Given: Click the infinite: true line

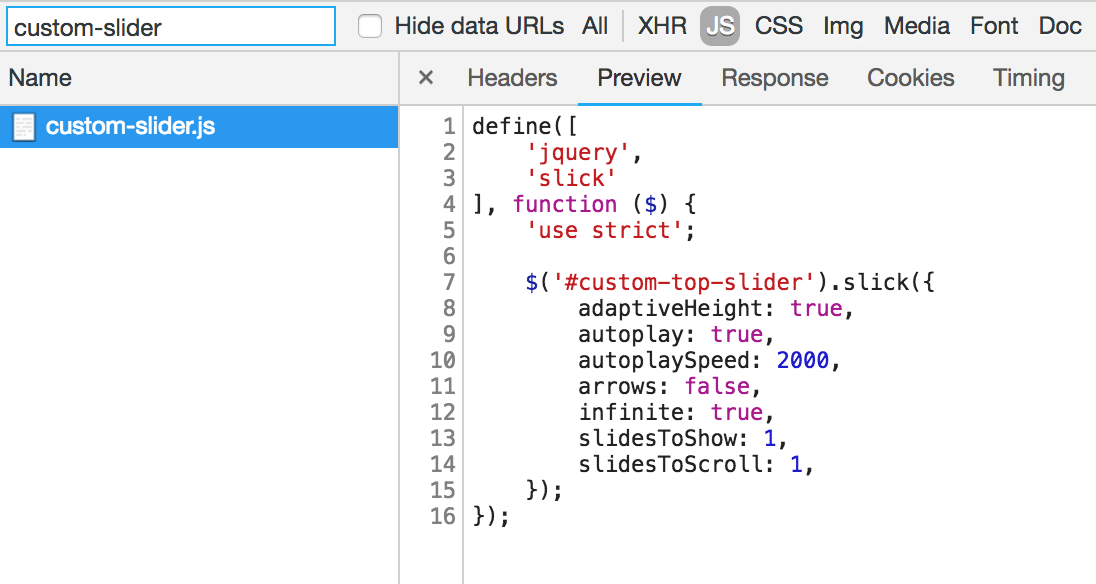Looking at the screenshot, I should [x=676, y=411].
